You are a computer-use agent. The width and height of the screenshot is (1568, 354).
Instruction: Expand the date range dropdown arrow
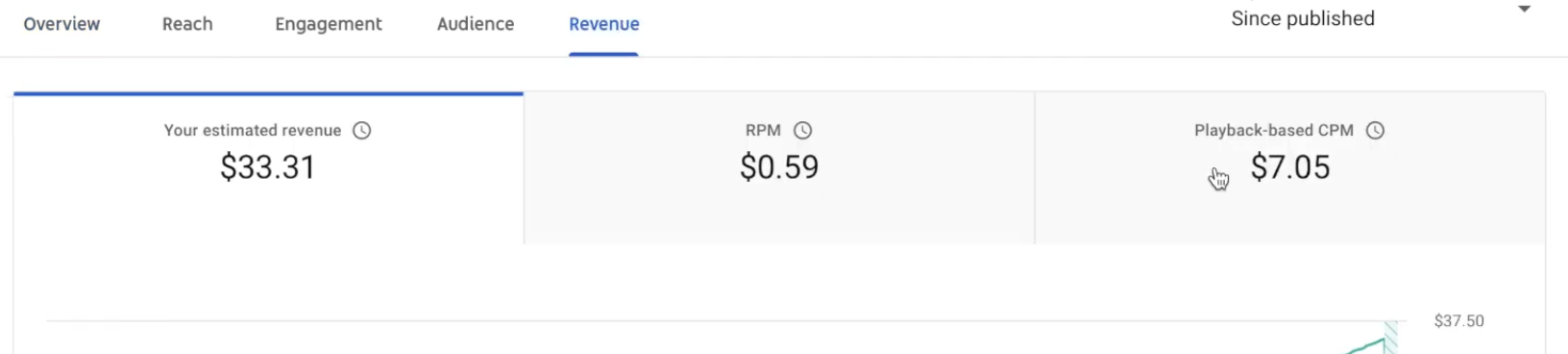1524,10
